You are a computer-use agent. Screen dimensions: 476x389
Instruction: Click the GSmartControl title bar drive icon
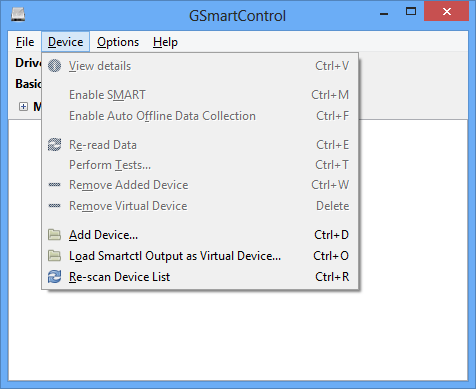(18, 15)
